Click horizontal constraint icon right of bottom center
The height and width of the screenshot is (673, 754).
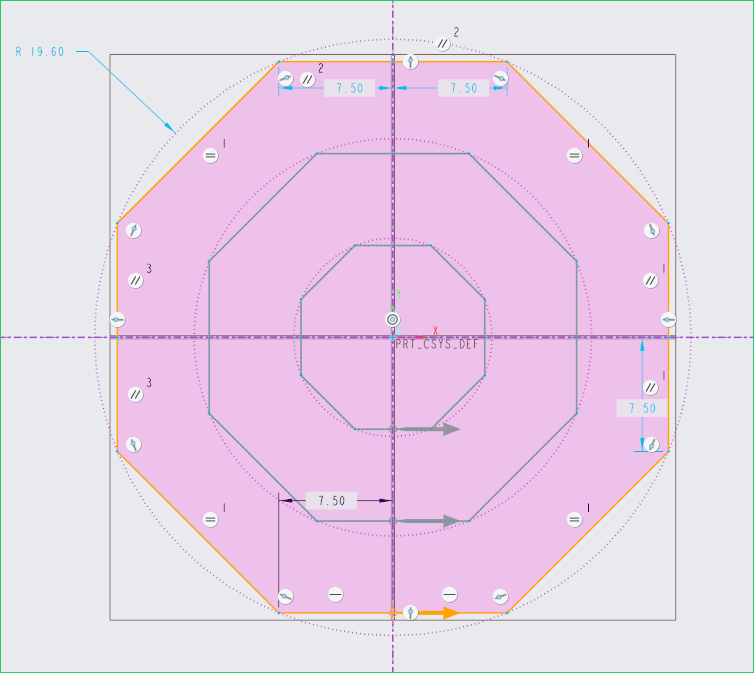(449, 594)
